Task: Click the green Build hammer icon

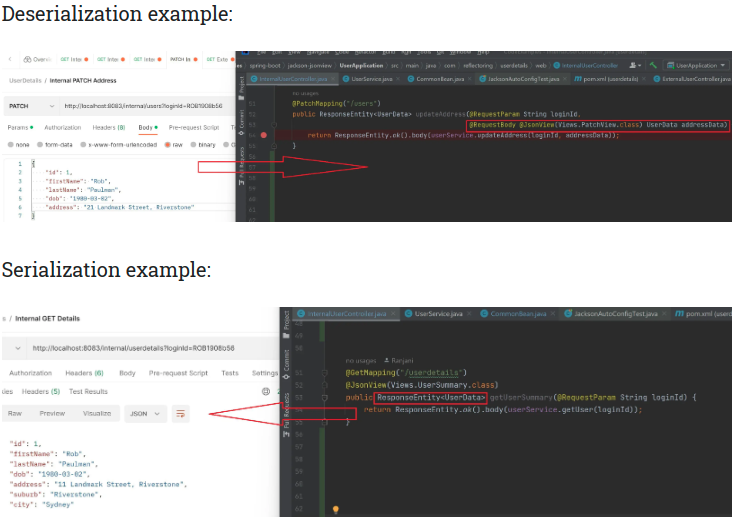Action: tap(653, 65)
